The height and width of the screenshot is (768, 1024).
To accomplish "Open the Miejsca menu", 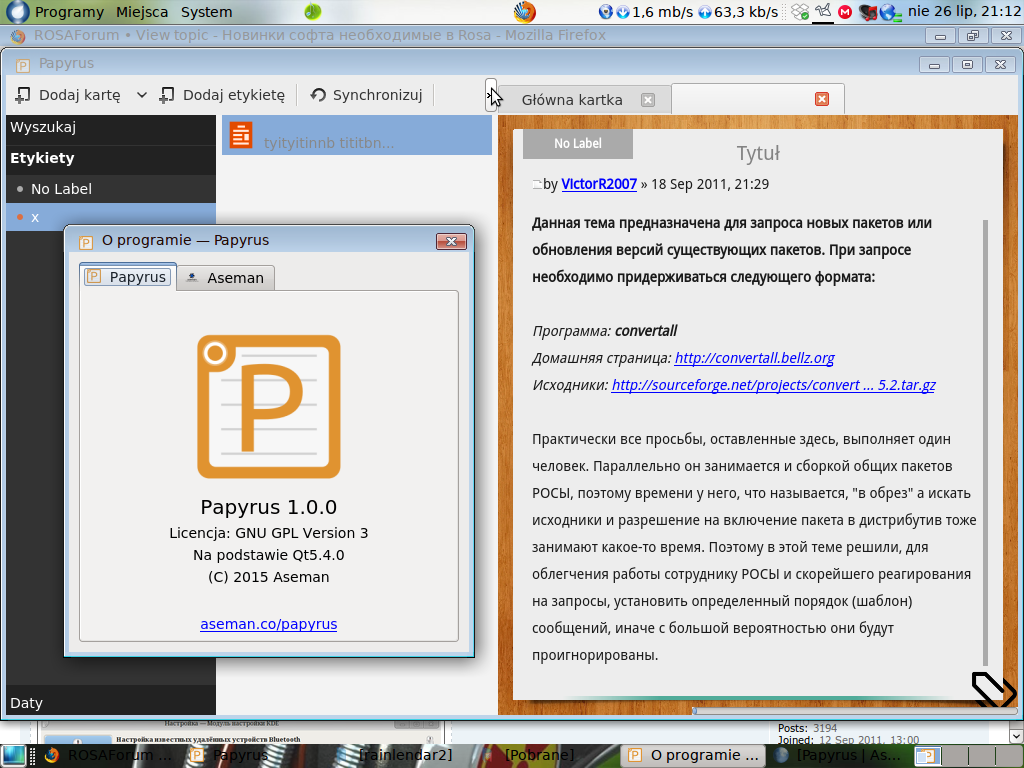I will pyautogui.click(x=142, y=12).
